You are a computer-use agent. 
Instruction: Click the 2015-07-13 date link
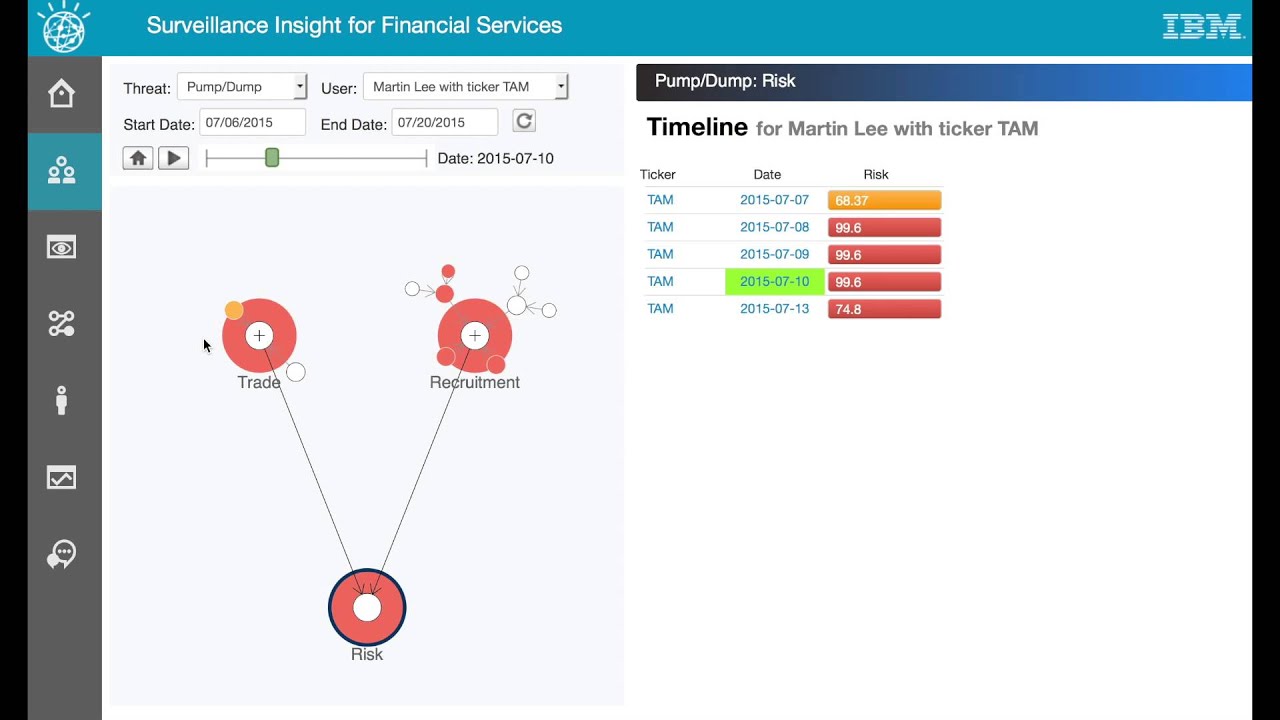click(x=774, y=309)
